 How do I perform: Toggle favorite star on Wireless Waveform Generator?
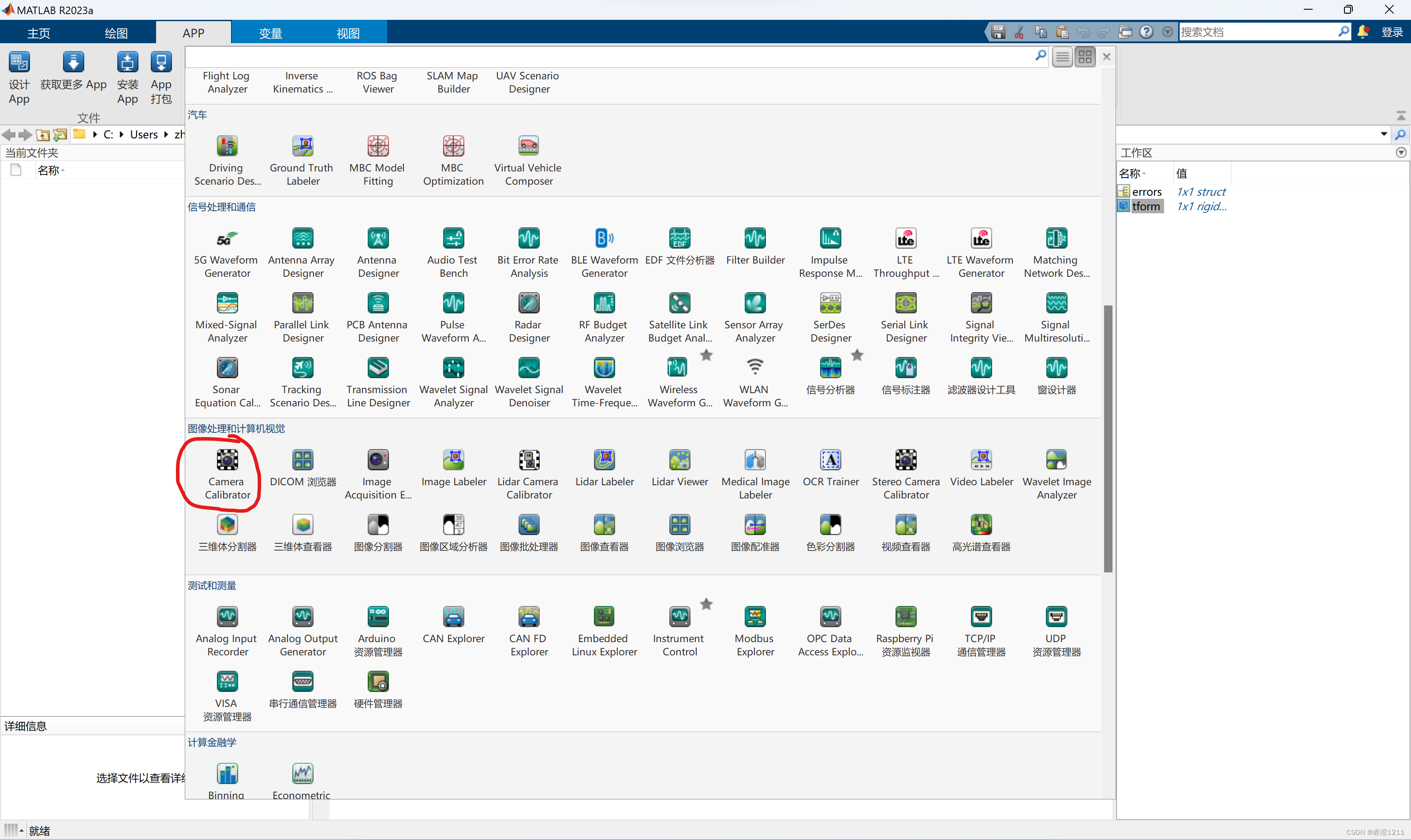(706, 356)
